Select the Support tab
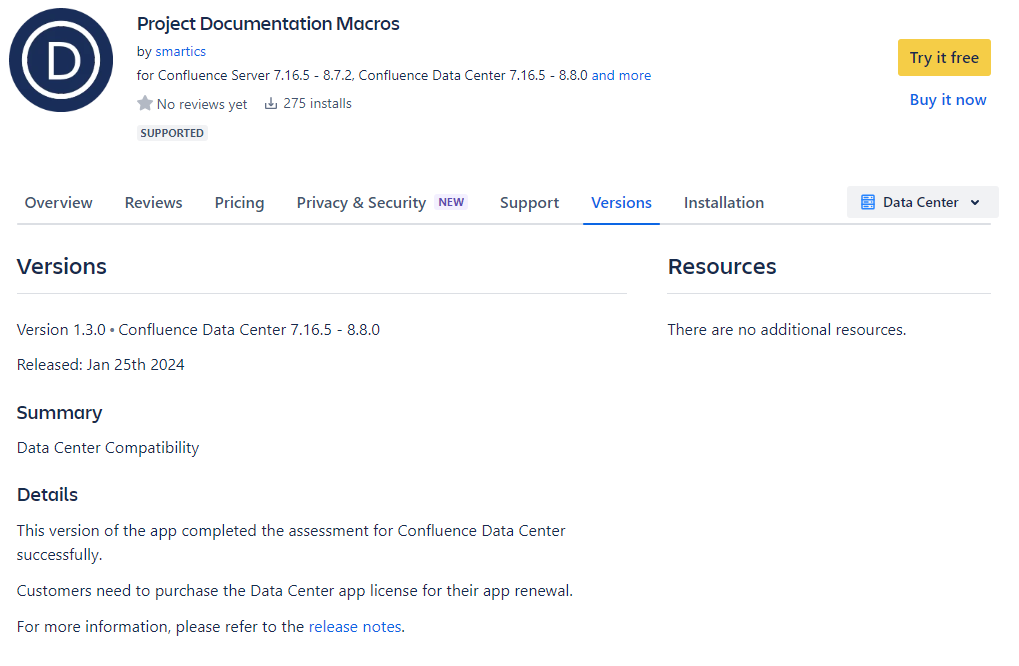The image size is (1019, 666). pos(529,203)
